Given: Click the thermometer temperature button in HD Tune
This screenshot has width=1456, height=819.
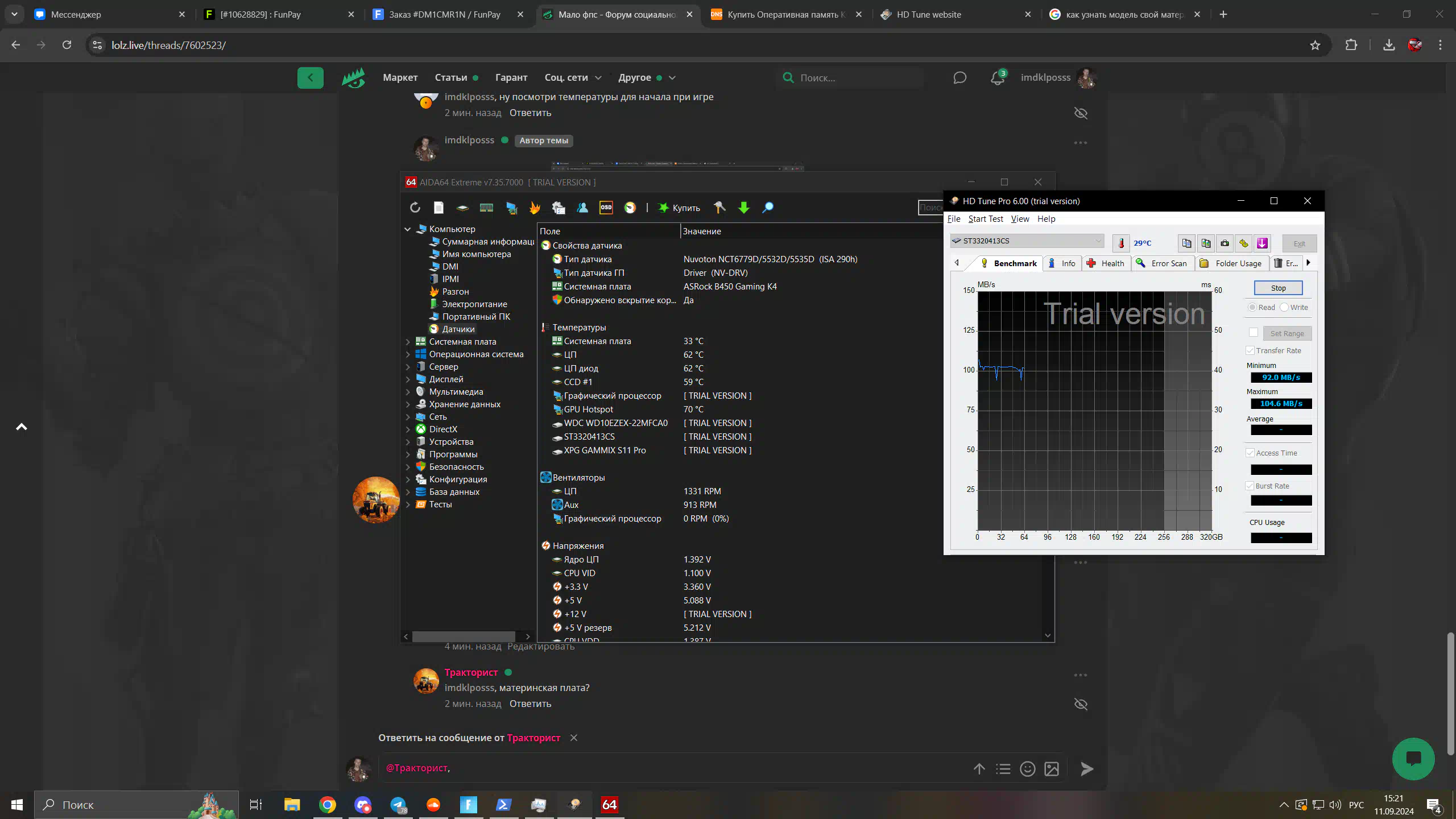Looking at the screenshot, I should point(1121,243).
